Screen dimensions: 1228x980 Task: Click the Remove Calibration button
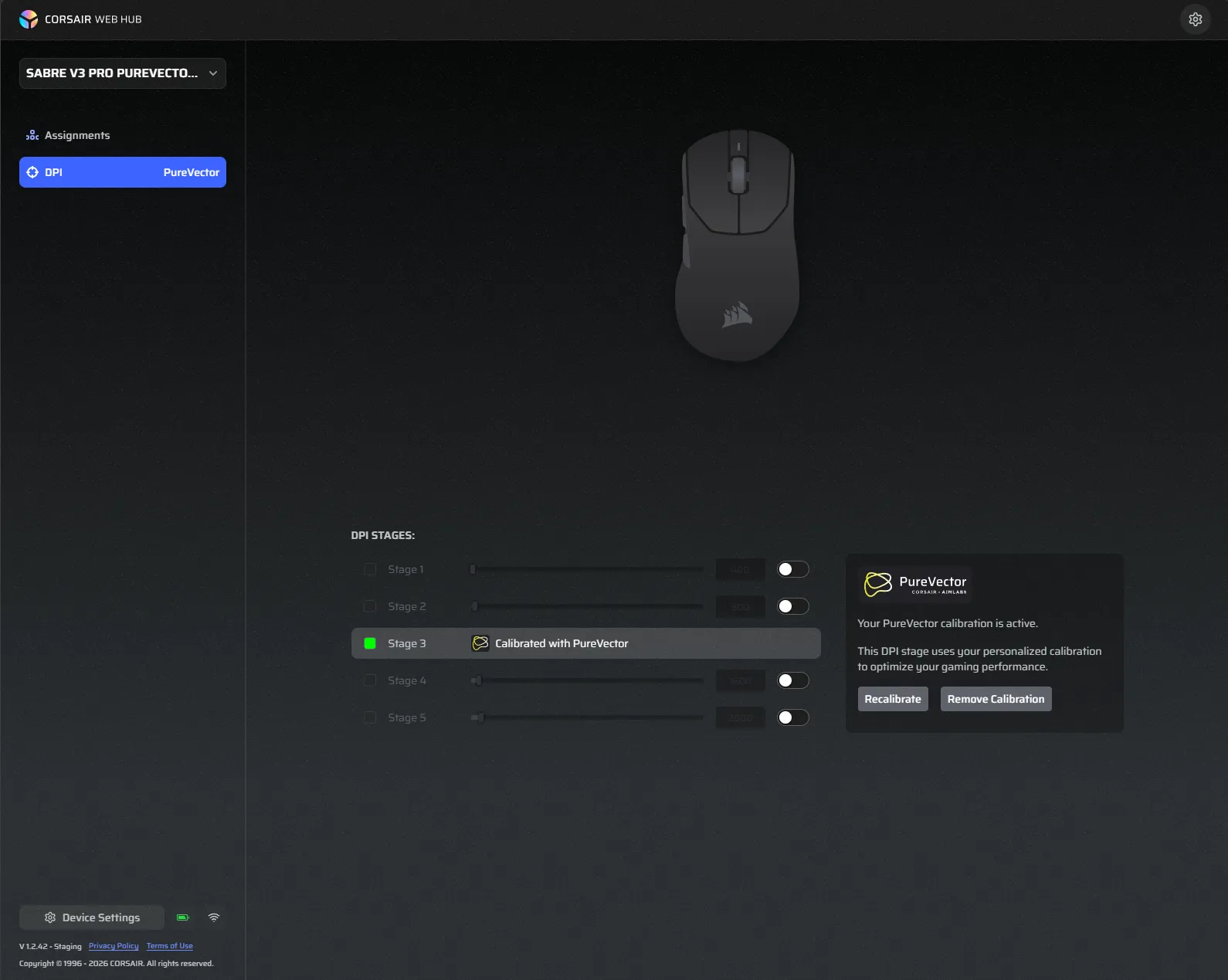(996, 699)
